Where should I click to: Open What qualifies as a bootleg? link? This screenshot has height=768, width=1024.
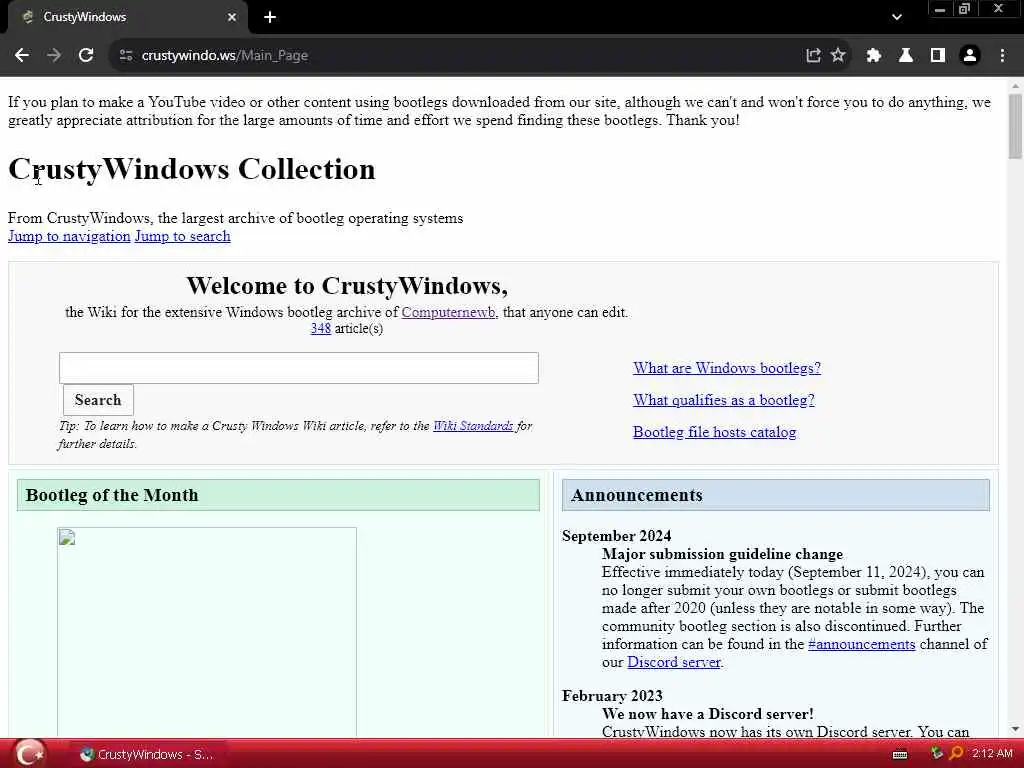point(724,400)
